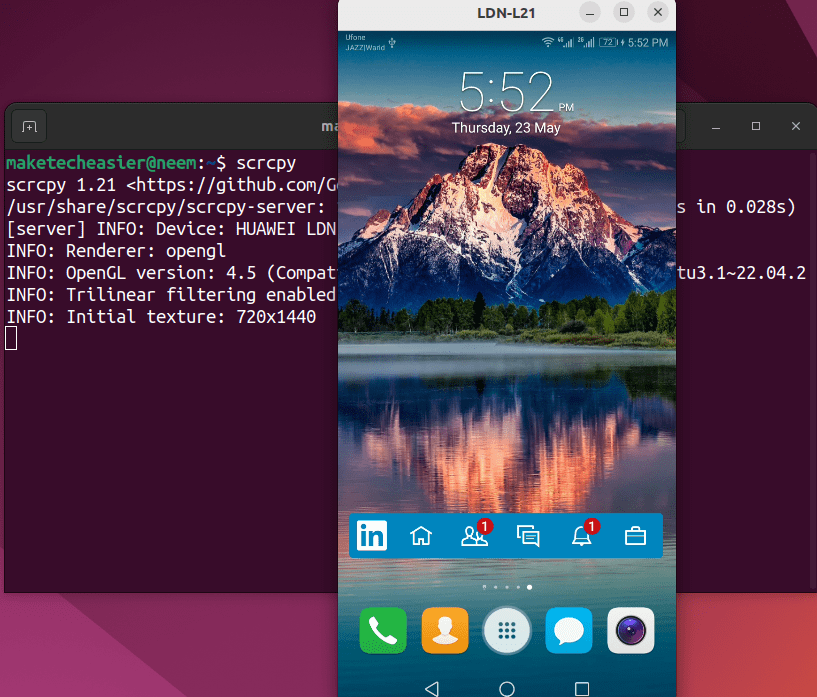The width and height of the screenshot is (817, 697).
Task: Switch to the LDN-L21 mirror window title bar
Action: pyautogui.click(x=505, y=14)
